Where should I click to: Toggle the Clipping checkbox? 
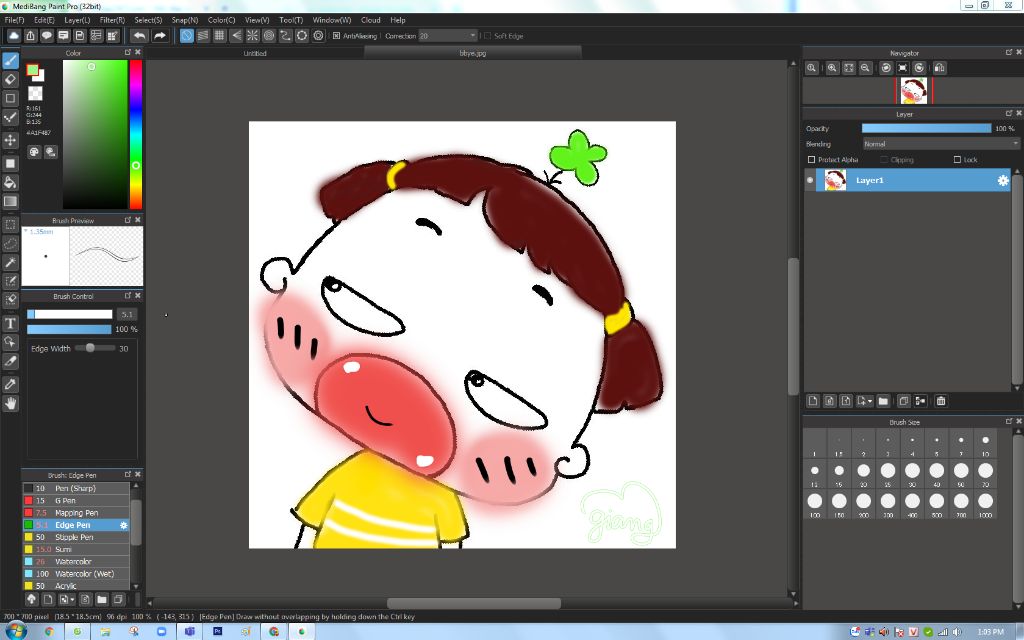tap(884, 160)
